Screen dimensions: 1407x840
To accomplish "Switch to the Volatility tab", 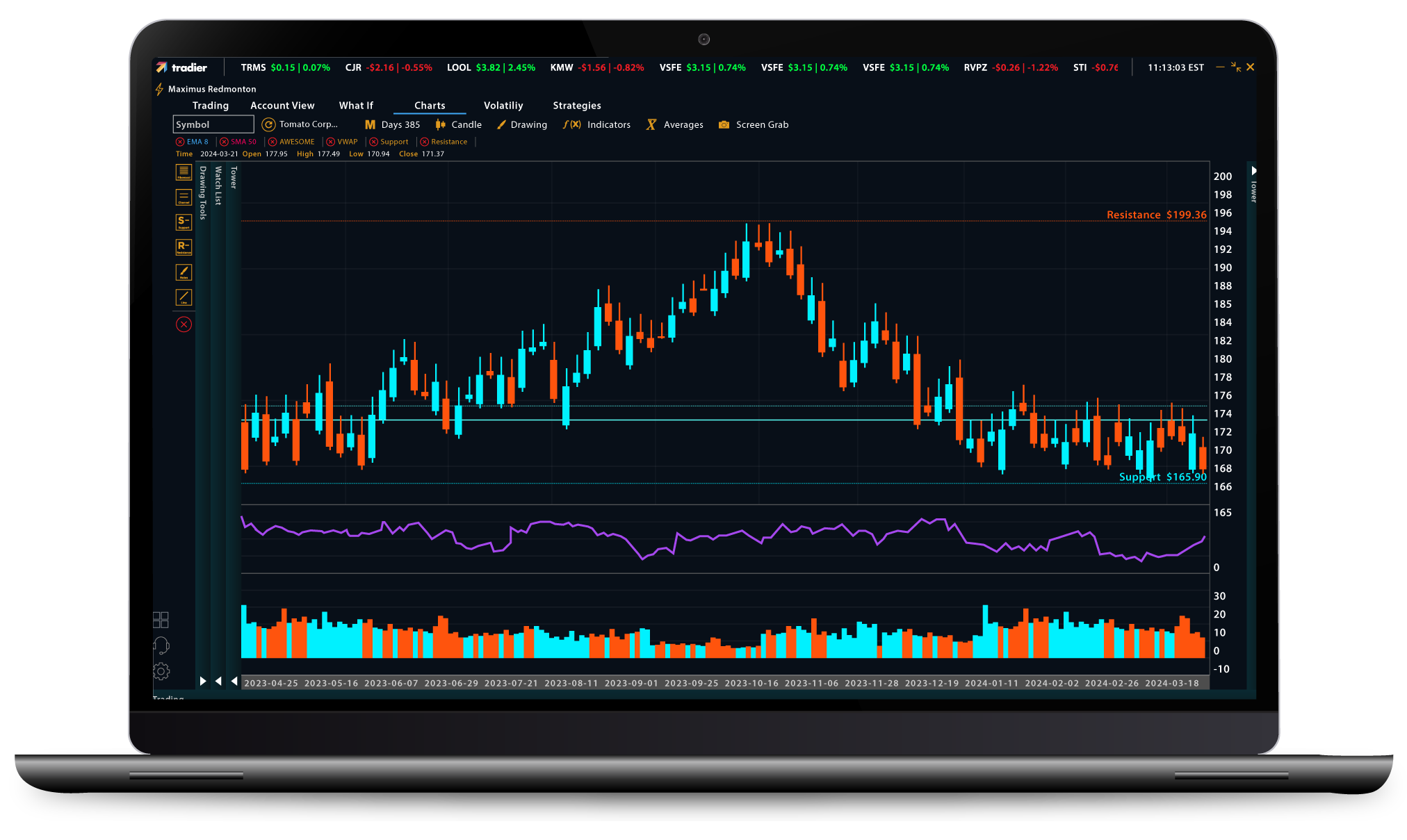I will tap(503, 105).
